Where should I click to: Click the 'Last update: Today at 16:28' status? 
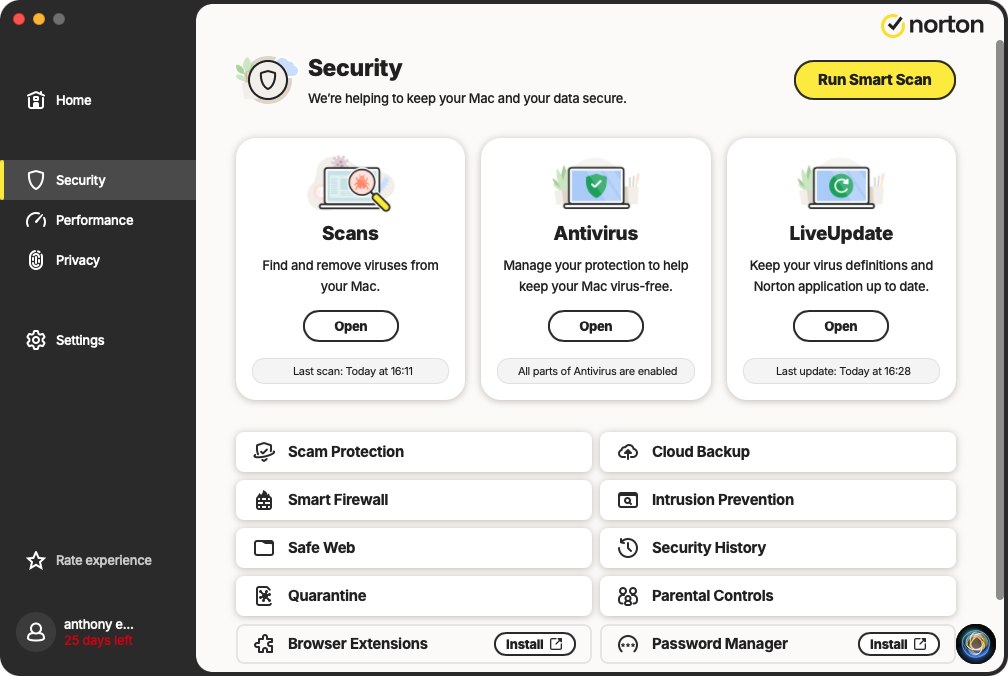tap(841, 371)
